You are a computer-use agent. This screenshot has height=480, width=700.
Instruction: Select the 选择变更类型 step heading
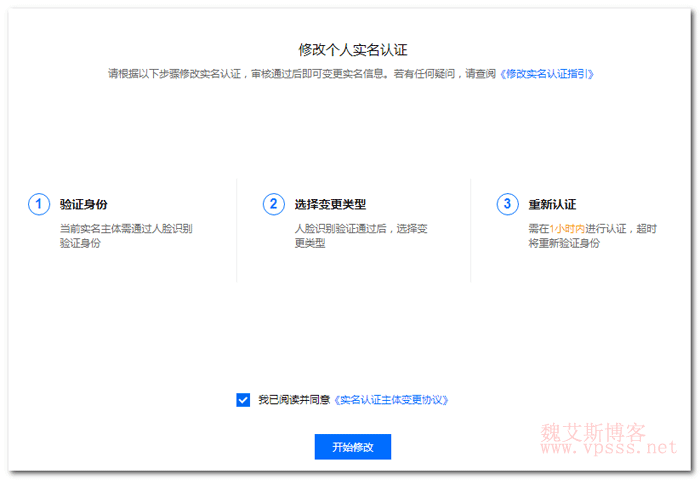click(329, 204)
